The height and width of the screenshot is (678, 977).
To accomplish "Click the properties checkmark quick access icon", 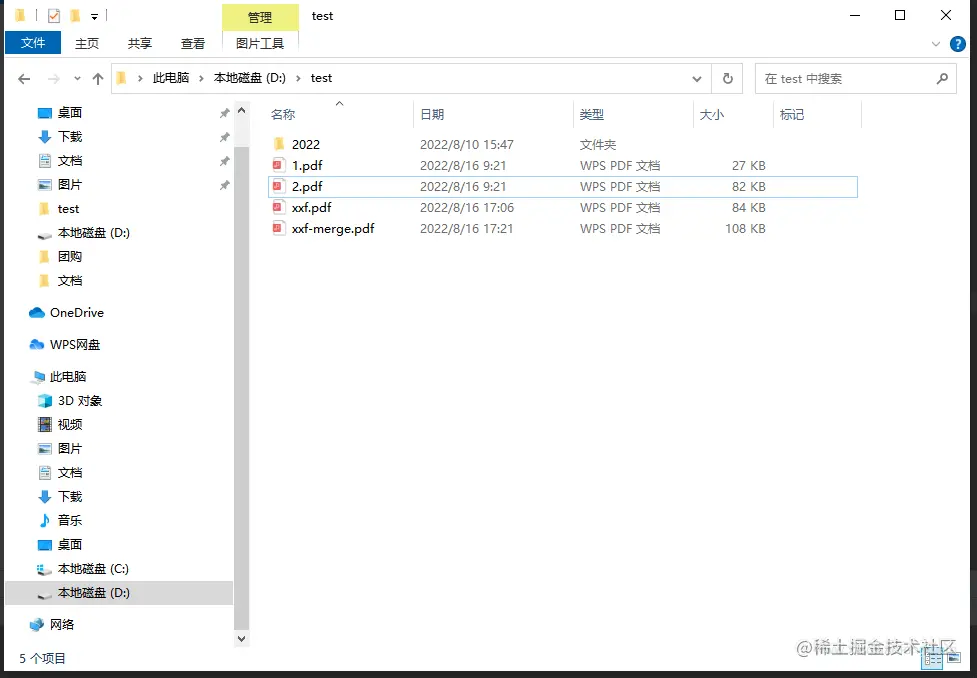I will tap(54, 16).
